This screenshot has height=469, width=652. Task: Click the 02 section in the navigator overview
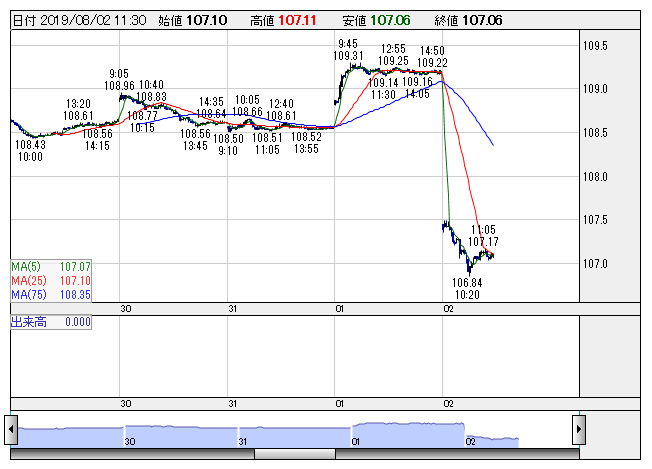pos(491,441)
